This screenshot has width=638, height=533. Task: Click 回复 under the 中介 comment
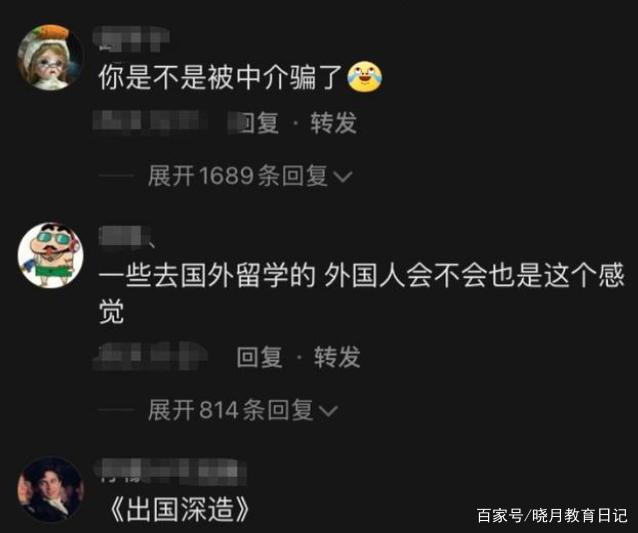(x=258, y=123)
